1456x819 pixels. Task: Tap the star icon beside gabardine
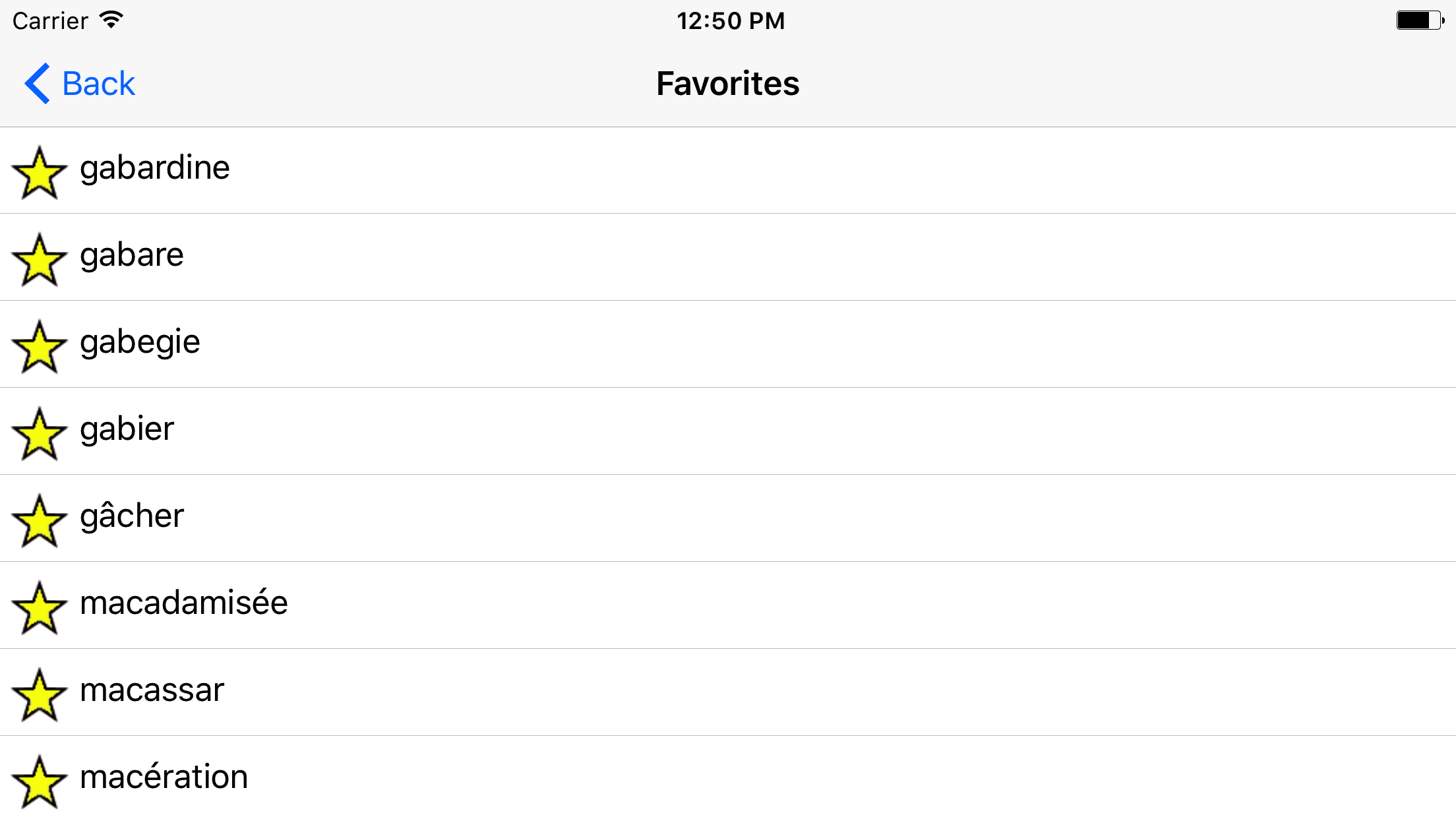click(40, 173)
